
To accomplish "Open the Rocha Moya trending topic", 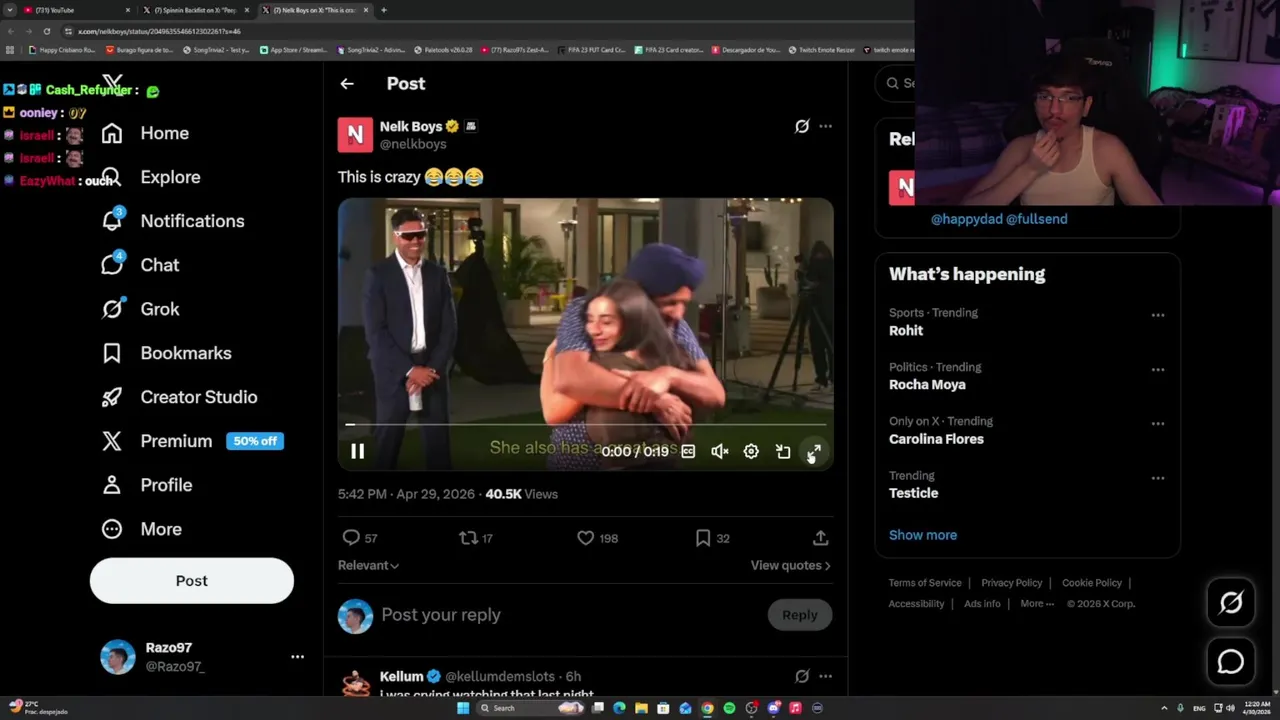I will click(927, 385).
